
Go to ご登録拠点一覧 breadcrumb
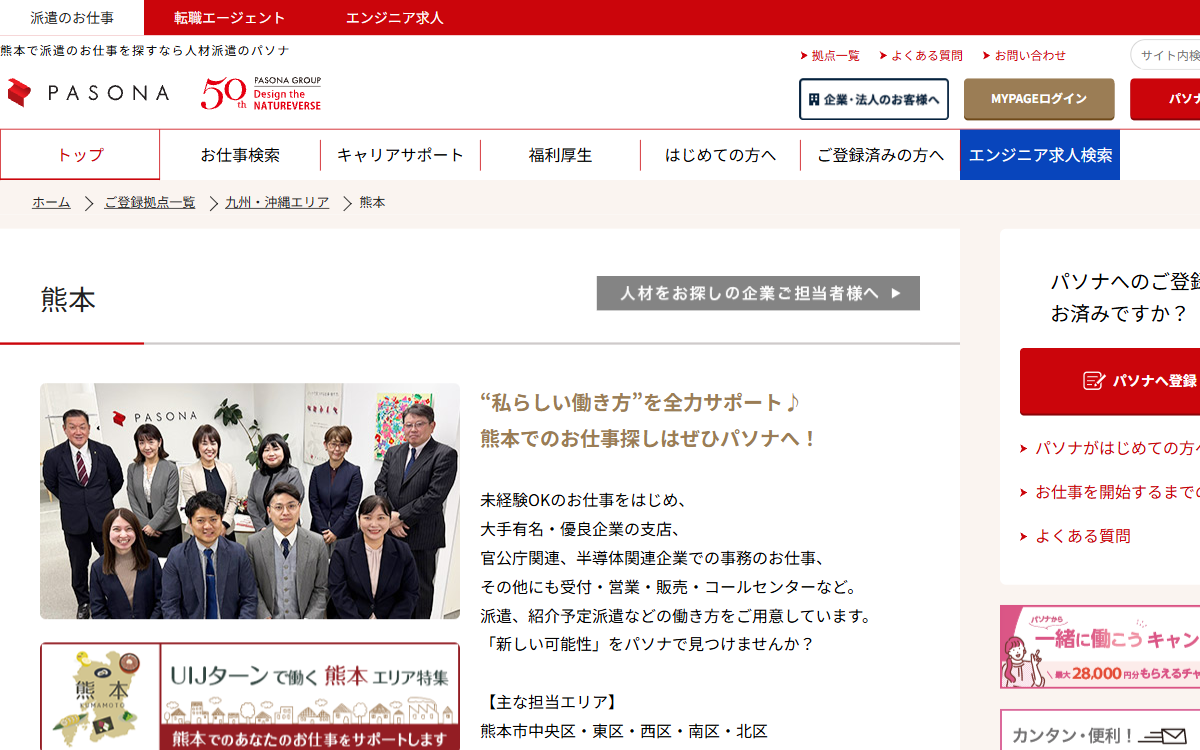[150, 203]
